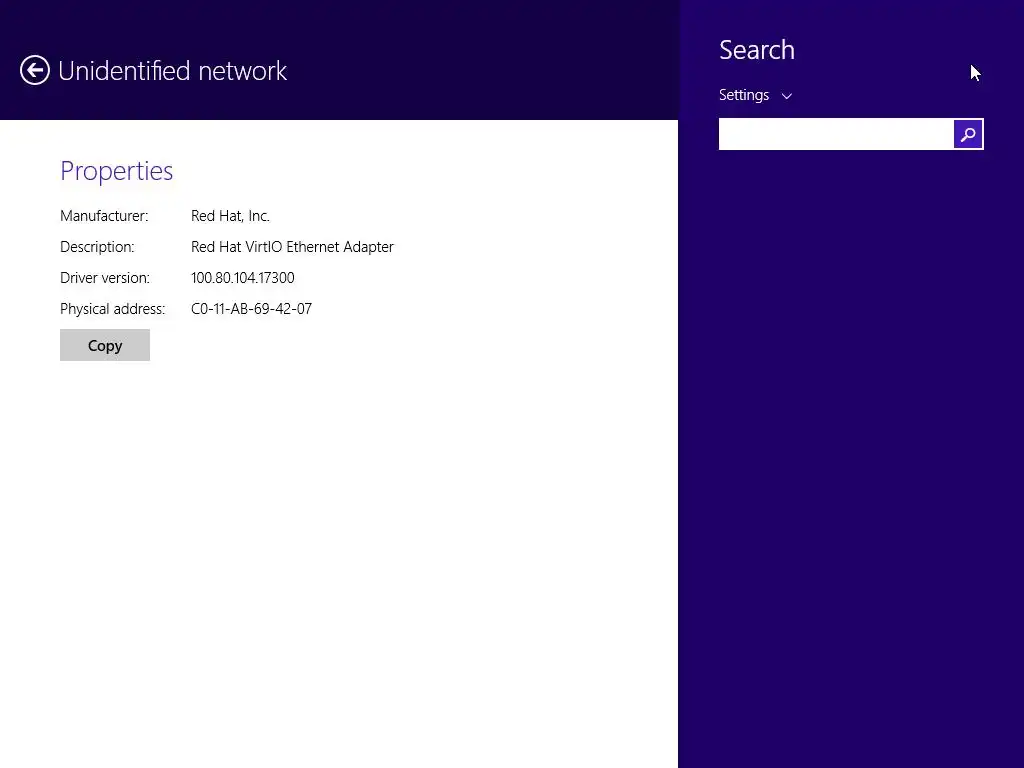This screenshot has height=768, width=1024.
Task: Focus the Search text box
Action: [836, 134]
